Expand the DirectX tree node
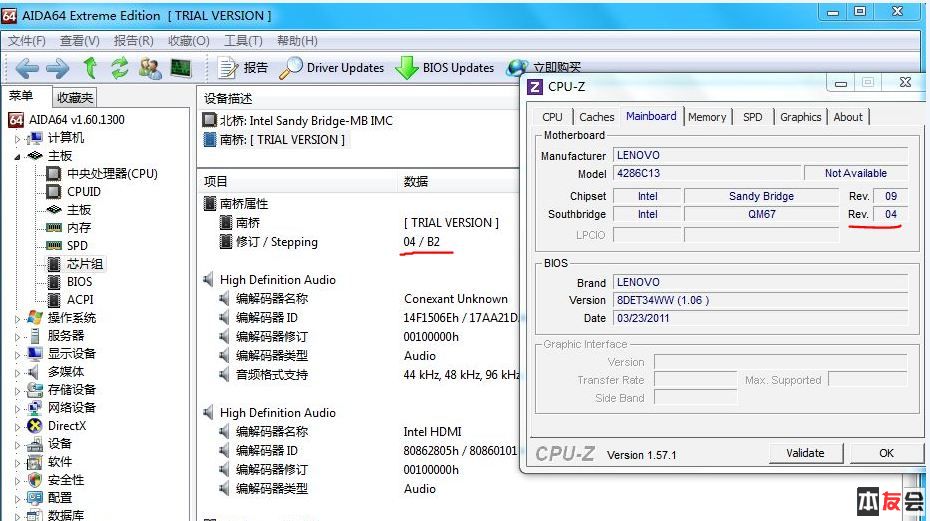930x521 pixels. tap(17, 427)
